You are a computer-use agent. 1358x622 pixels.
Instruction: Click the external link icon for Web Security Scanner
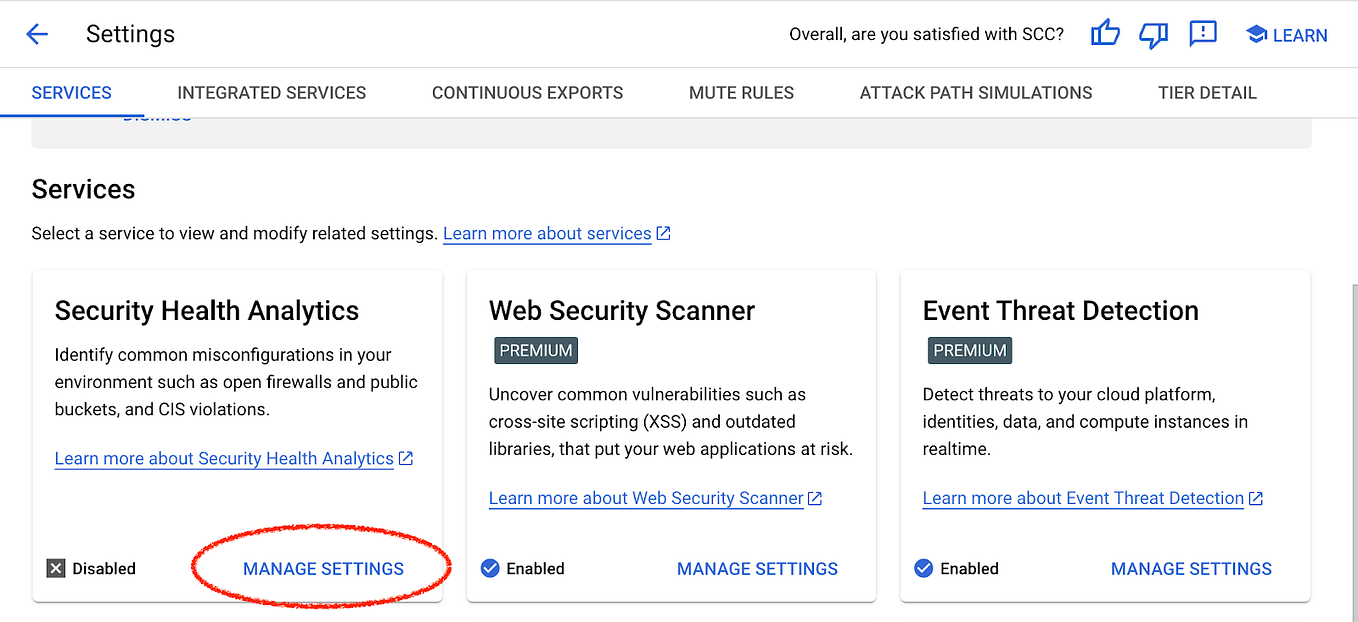814,497
